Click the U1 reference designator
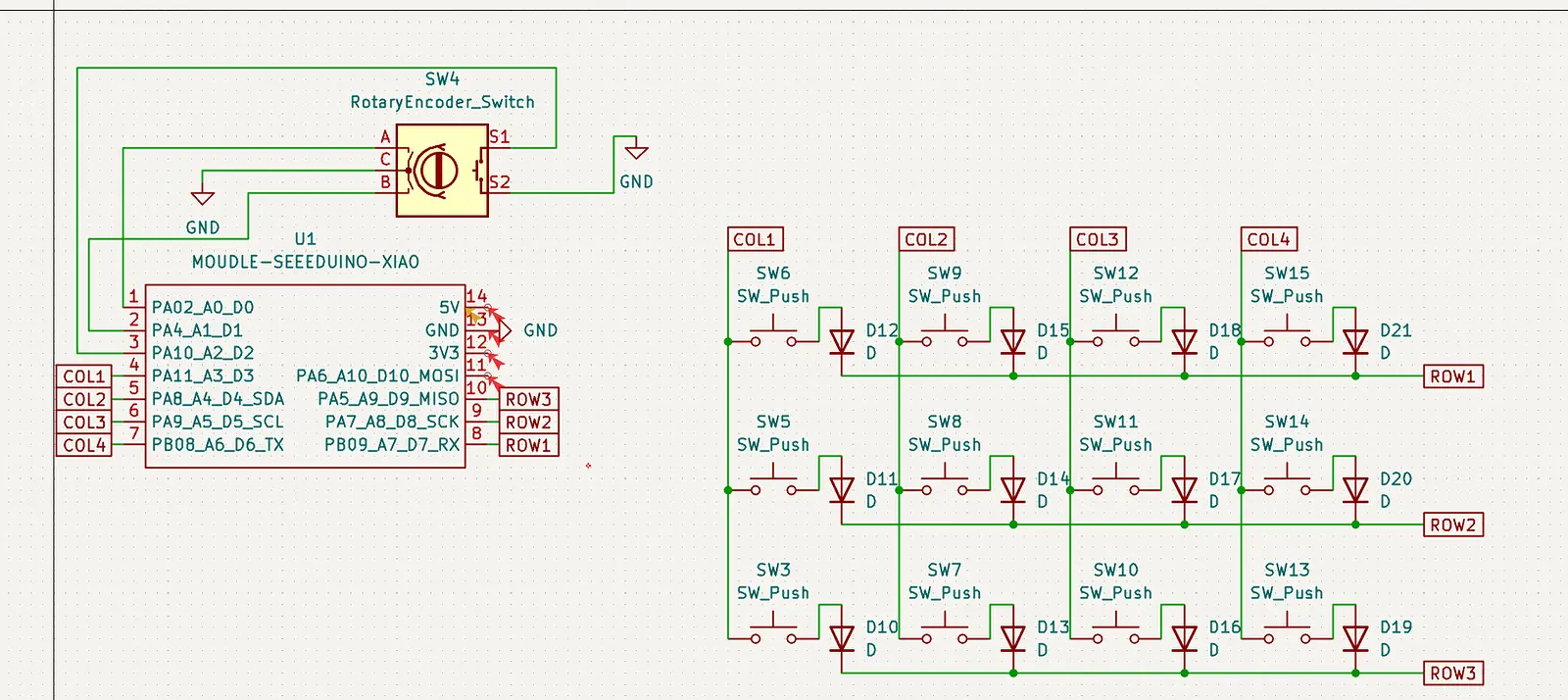Screen dimensions: 1568x700 306,239
